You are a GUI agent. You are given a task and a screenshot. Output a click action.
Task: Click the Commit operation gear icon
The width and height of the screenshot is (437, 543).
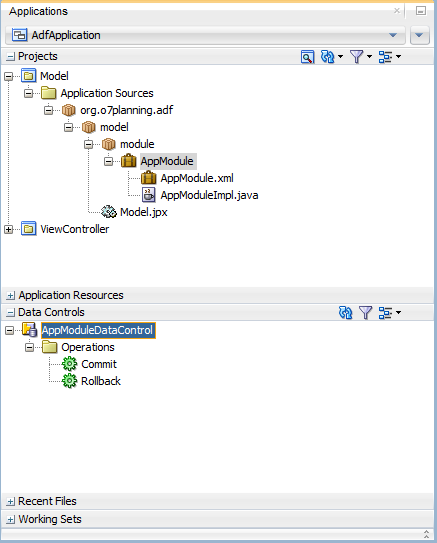[69, 364]
